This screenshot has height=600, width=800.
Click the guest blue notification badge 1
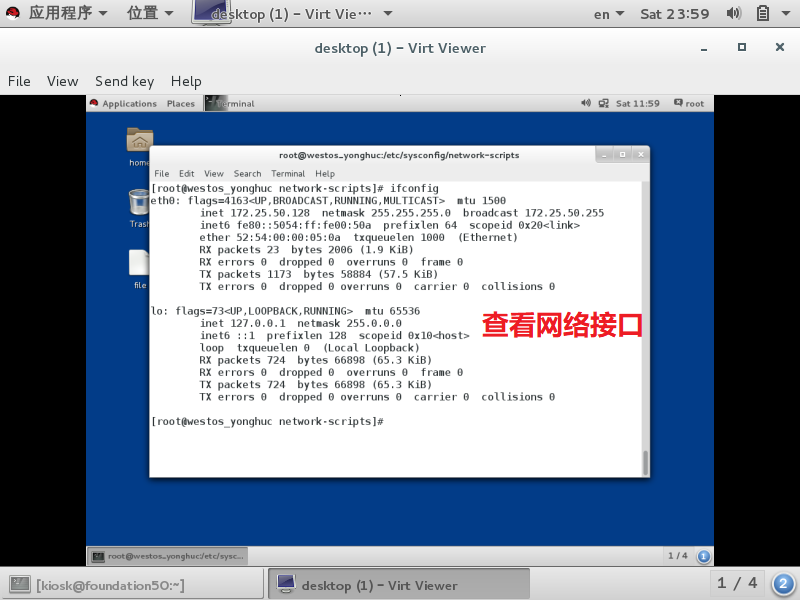click(704, 556)
